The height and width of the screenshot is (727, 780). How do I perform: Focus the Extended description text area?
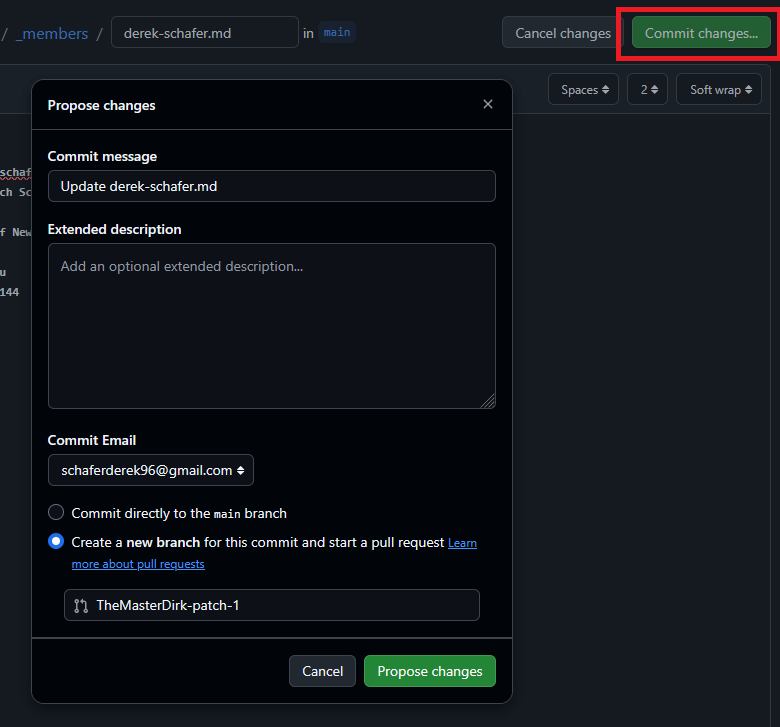tap(272, 326)
